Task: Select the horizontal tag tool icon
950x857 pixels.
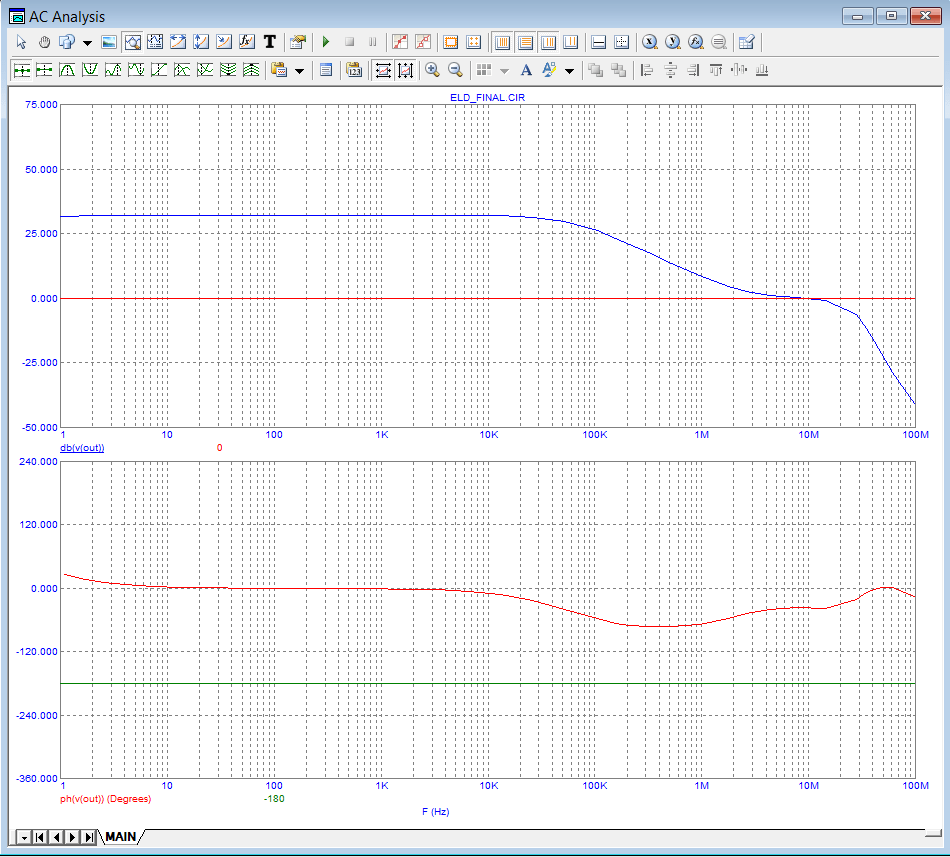Action: click(178, 42)
